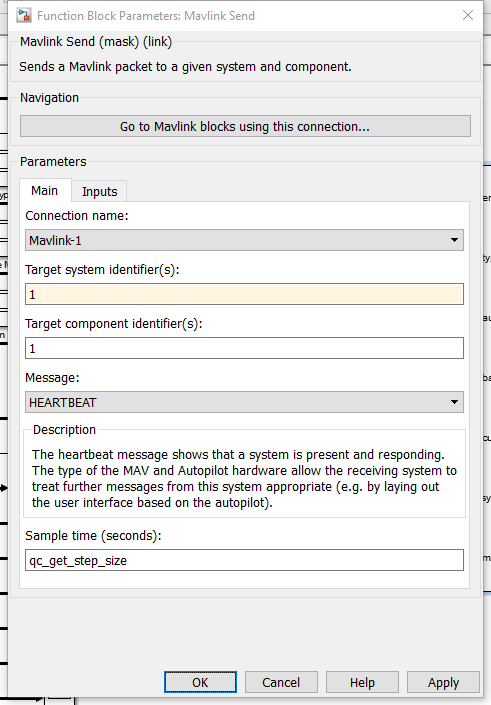Click the Simulink icon in the title bar
Screen dimensions: 491x705
[x=23, y=15]
